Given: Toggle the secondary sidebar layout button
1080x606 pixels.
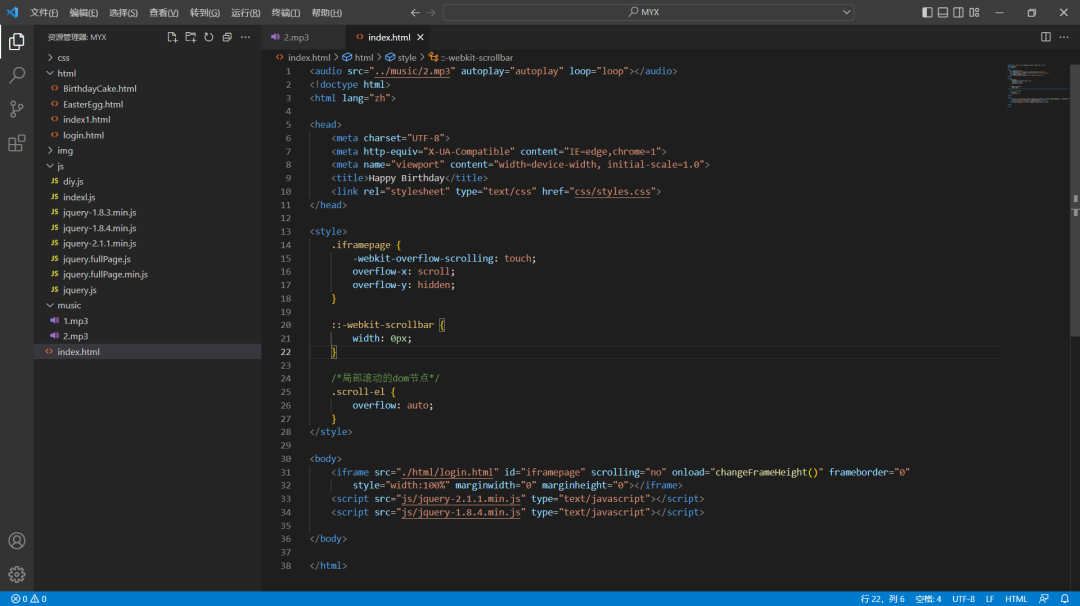Looking at the screenshot, I should (959, 12).
